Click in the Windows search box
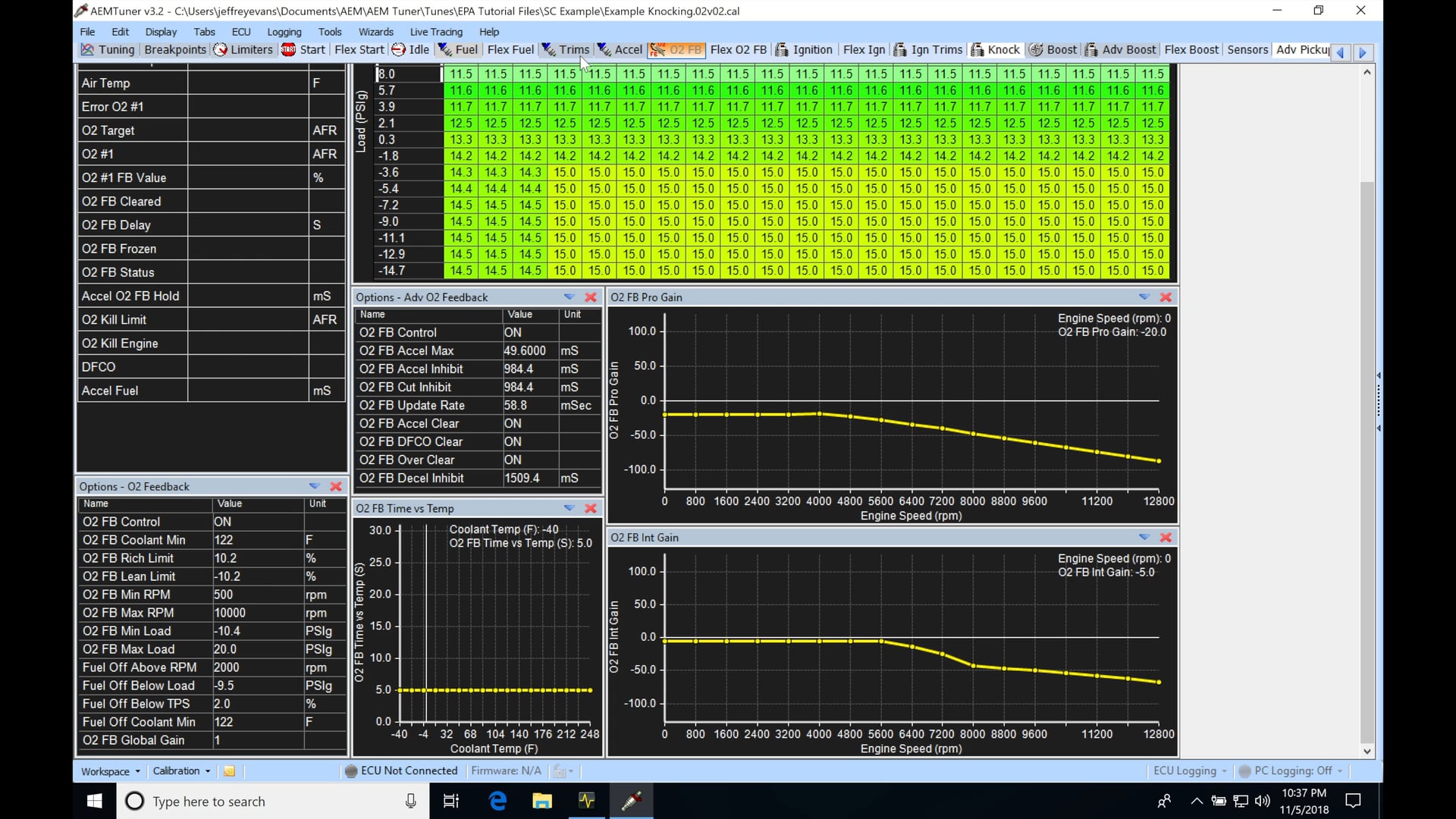 click(265, 801)
